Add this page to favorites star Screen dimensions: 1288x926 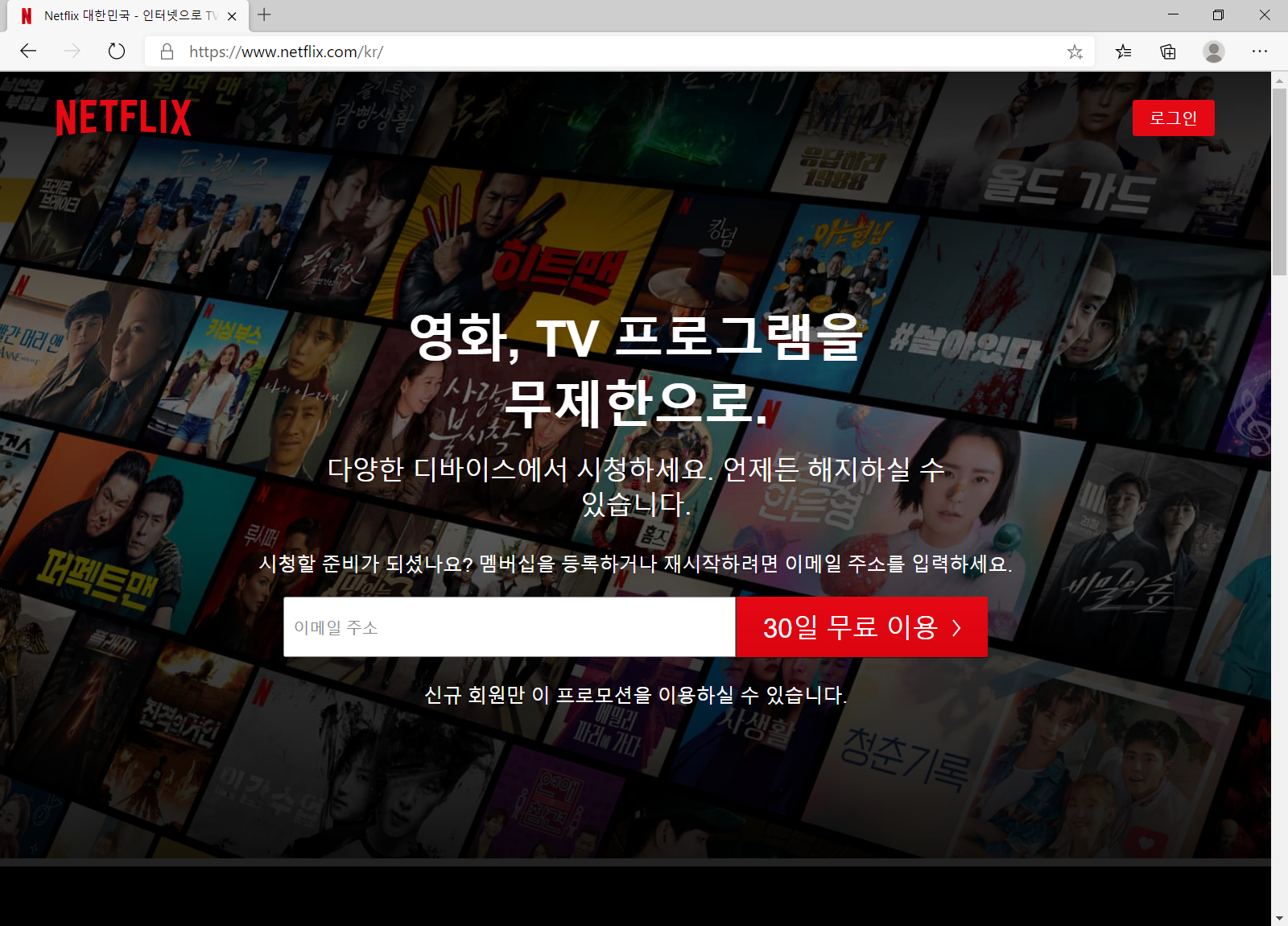pyautogui.click(x=1075, y=52)
